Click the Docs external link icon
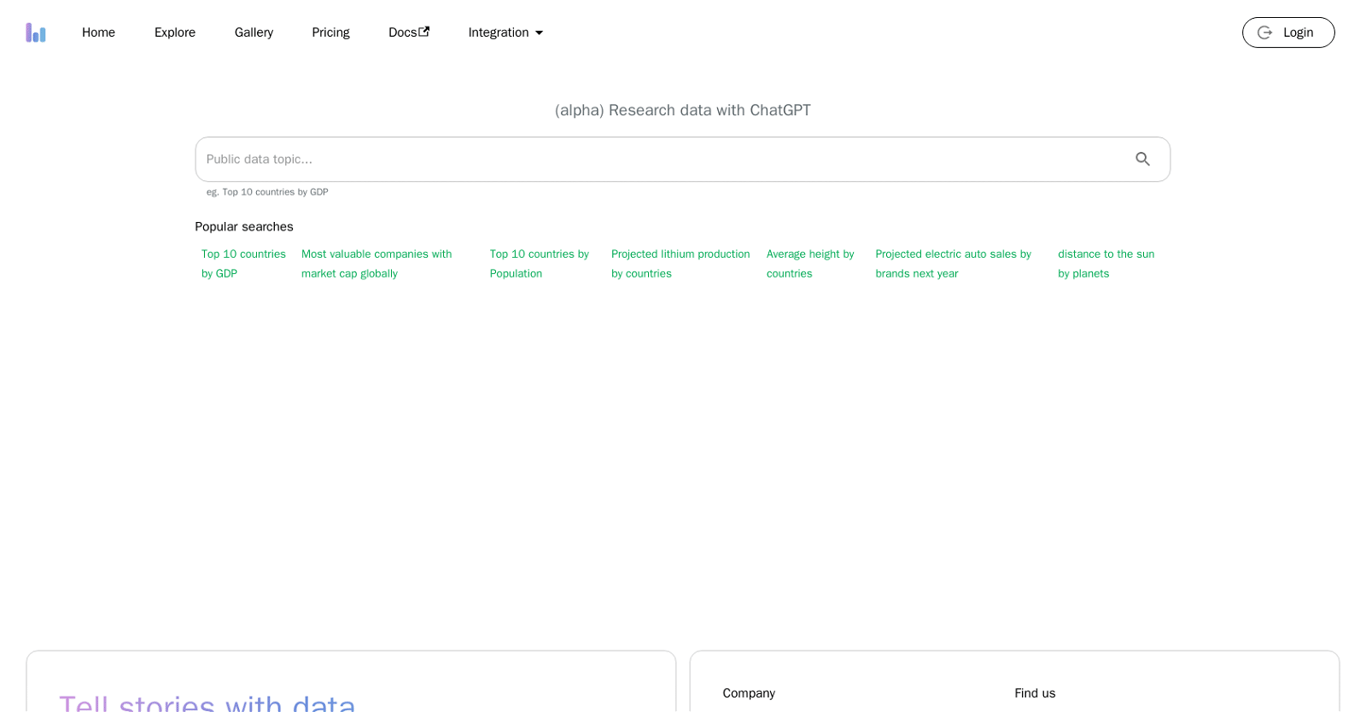This screenshot has height=712, width=1366. click(x=424, y=31)
